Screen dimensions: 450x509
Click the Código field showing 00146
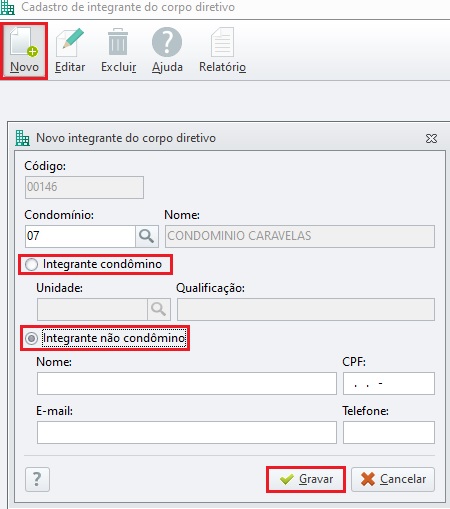[x=84, y=187]
